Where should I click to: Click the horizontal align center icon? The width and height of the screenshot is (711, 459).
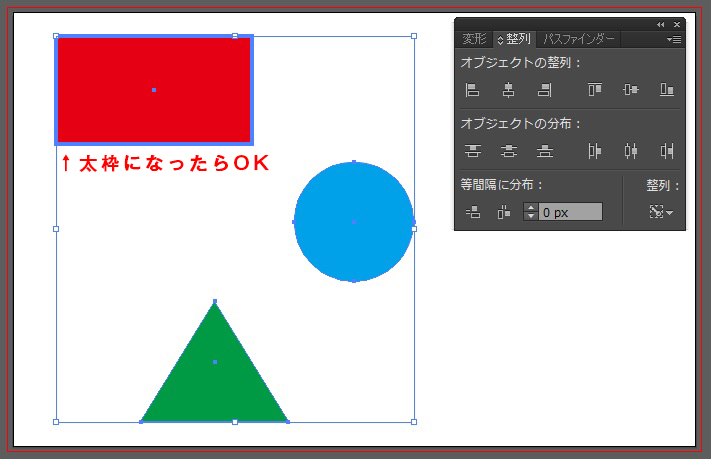click(x=509, y=90)
